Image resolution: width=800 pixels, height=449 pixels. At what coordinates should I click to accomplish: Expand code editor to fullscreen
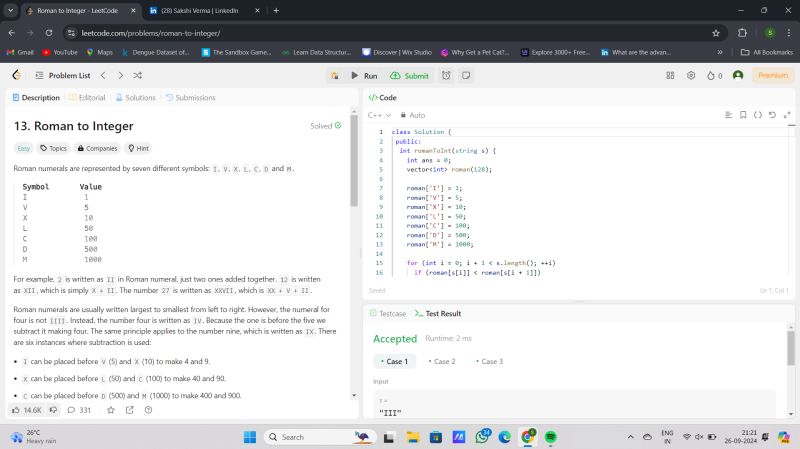click(787, 115)
